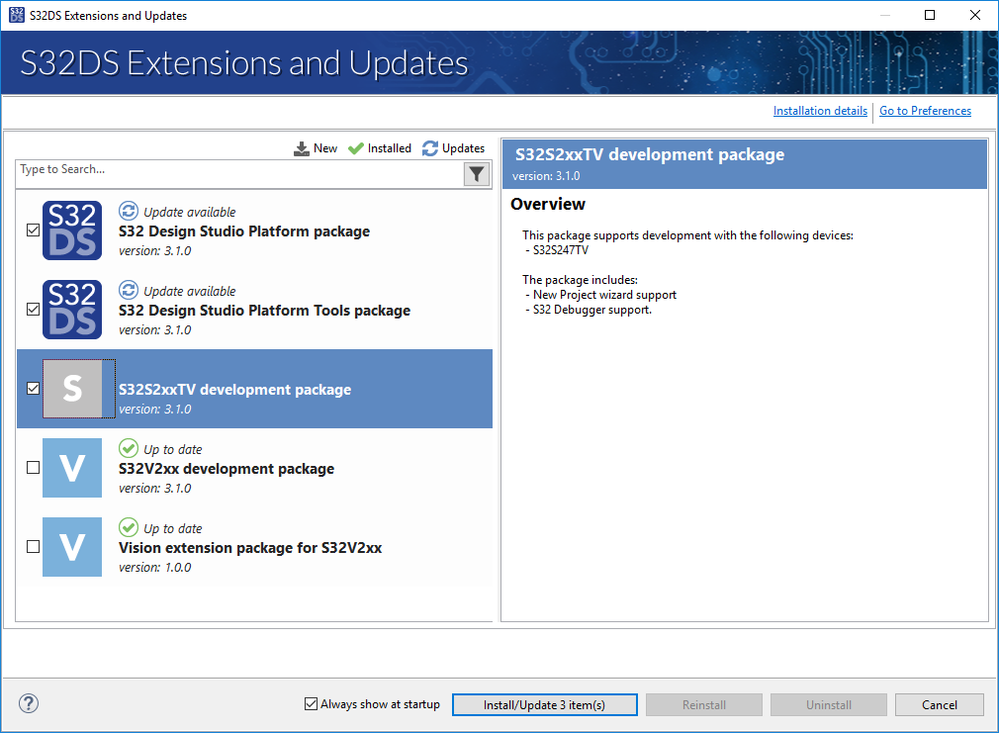Click the Updates refresh filter icon
The image size is (999, 733).
tap(430, 148)
